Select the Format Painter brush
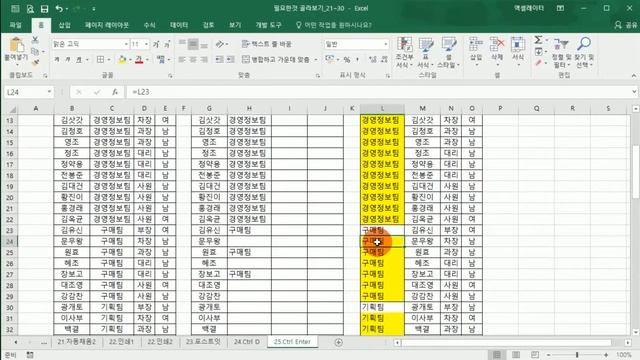The height and width of the screenshot is (360, 640). pyautogui.click(x=35, y=62)
